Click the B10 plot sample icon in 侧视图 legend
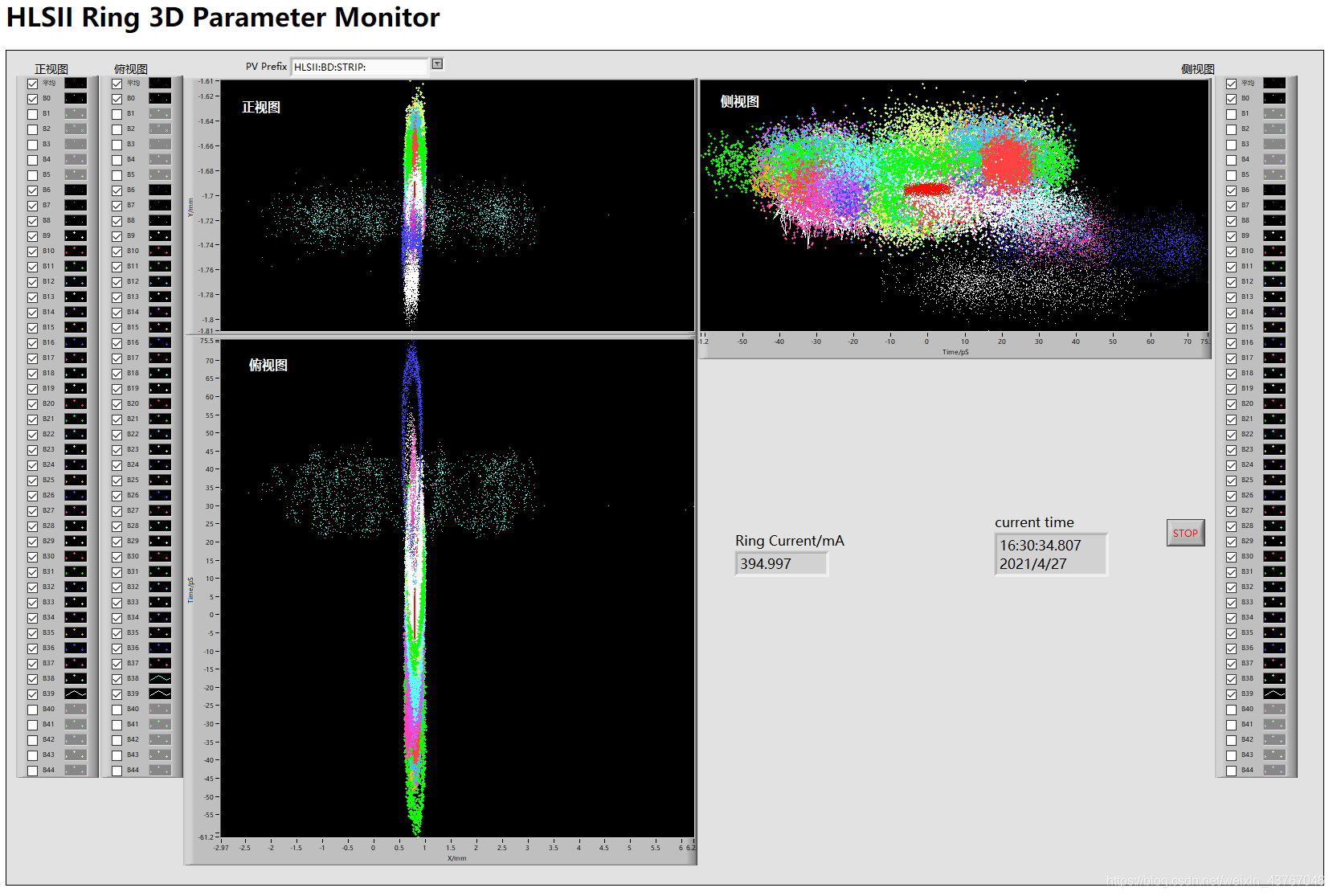This screenshot has width=1333, height=896. click(1274, 251)
